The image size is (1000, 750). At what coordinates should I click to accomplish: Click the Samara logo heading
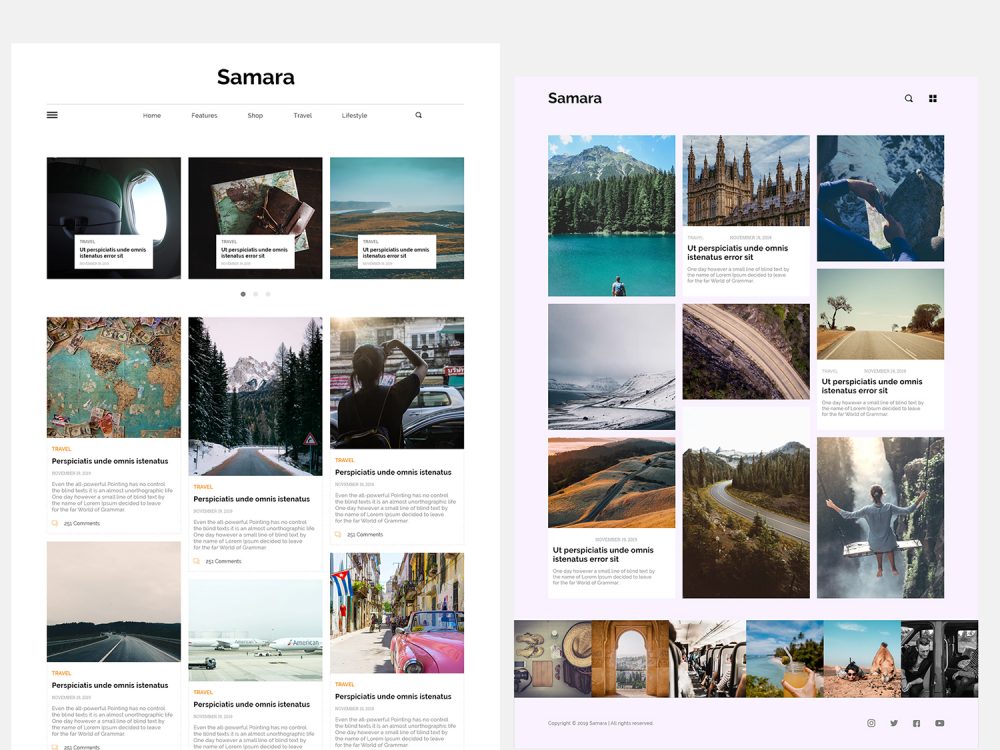pyautogui.click(x=255, y=77)
